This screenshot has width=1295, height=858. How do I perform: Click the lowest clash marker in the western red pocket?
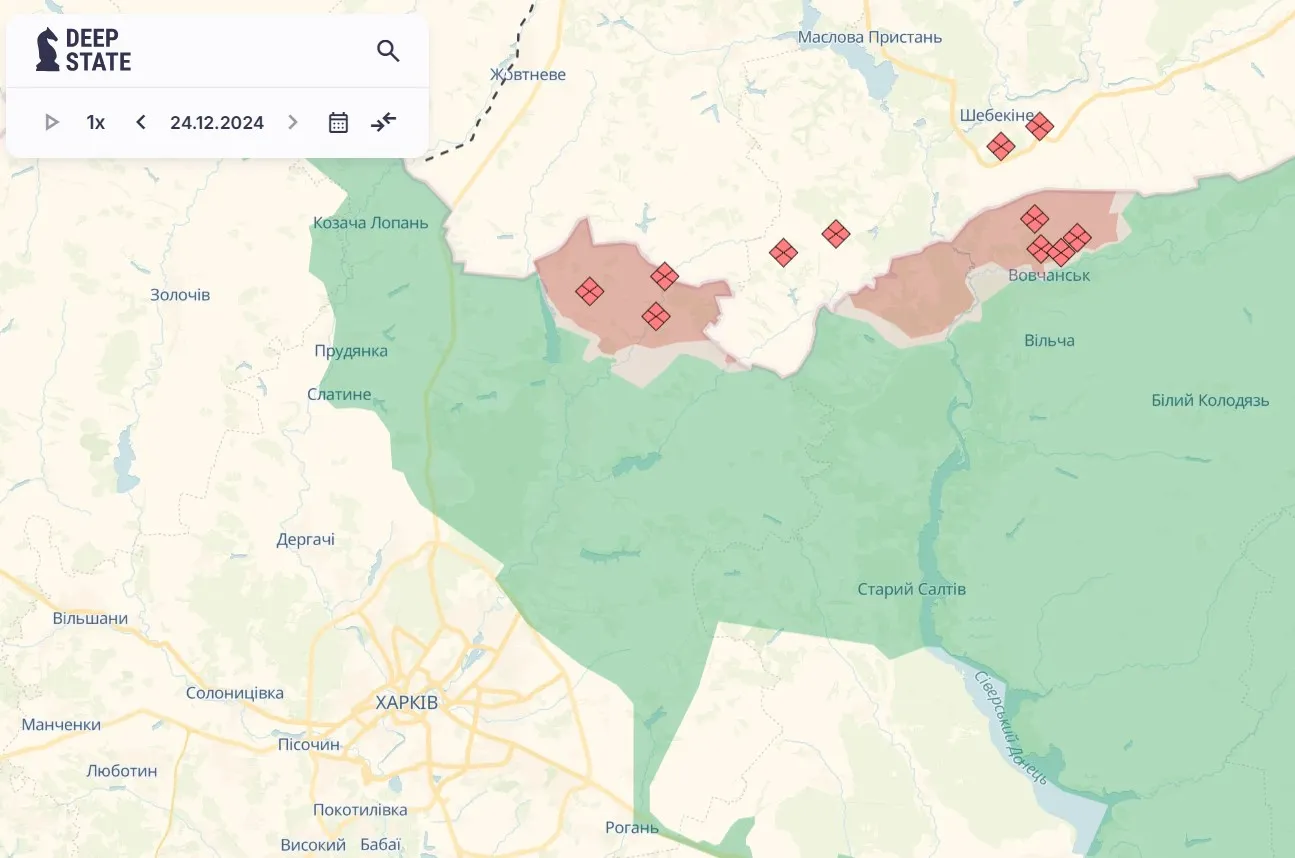pos(656,316)
